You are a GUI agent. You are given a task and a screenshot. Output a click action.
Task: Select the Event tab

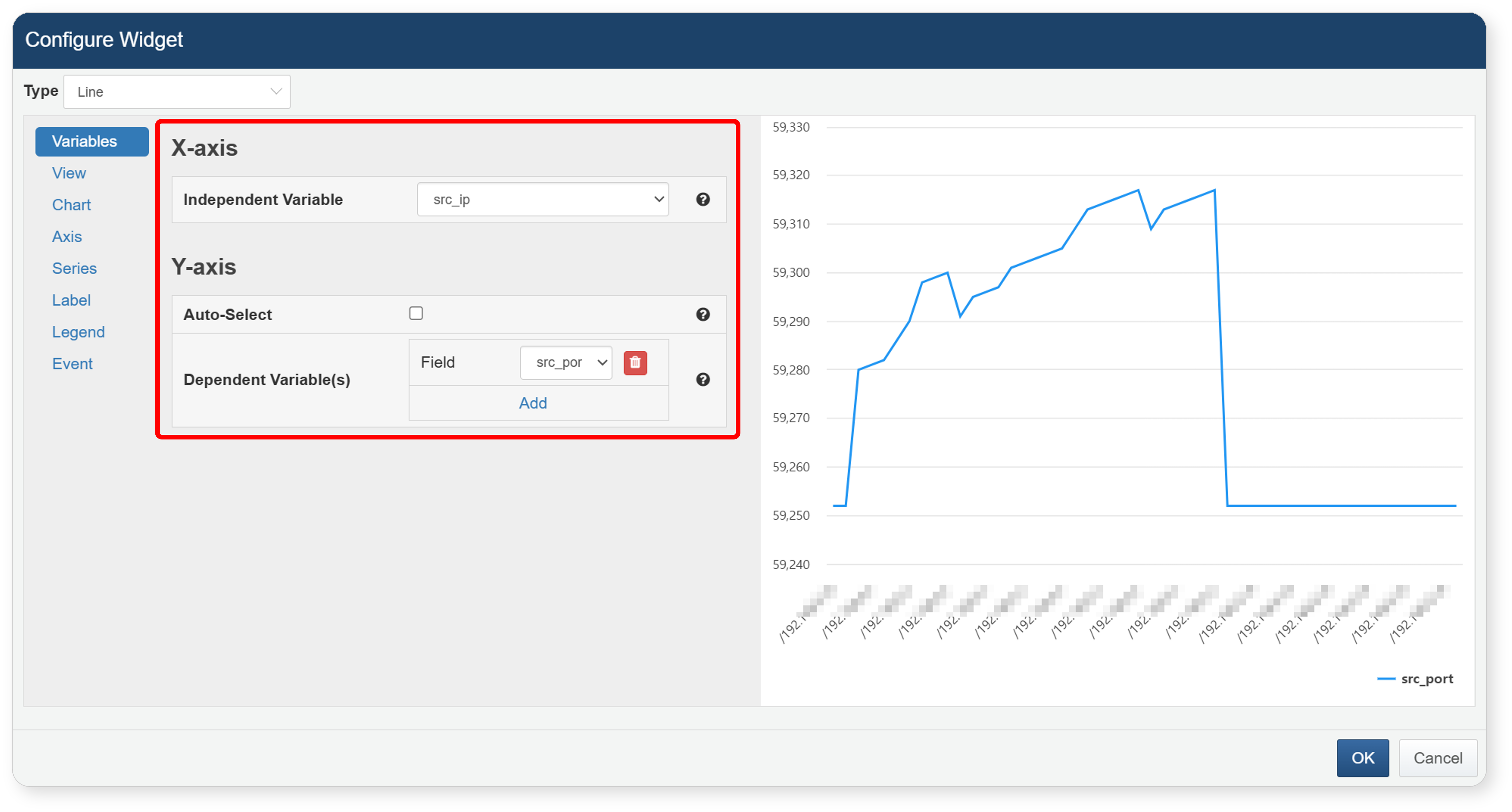pyautogui.click(x=72, y=364)
